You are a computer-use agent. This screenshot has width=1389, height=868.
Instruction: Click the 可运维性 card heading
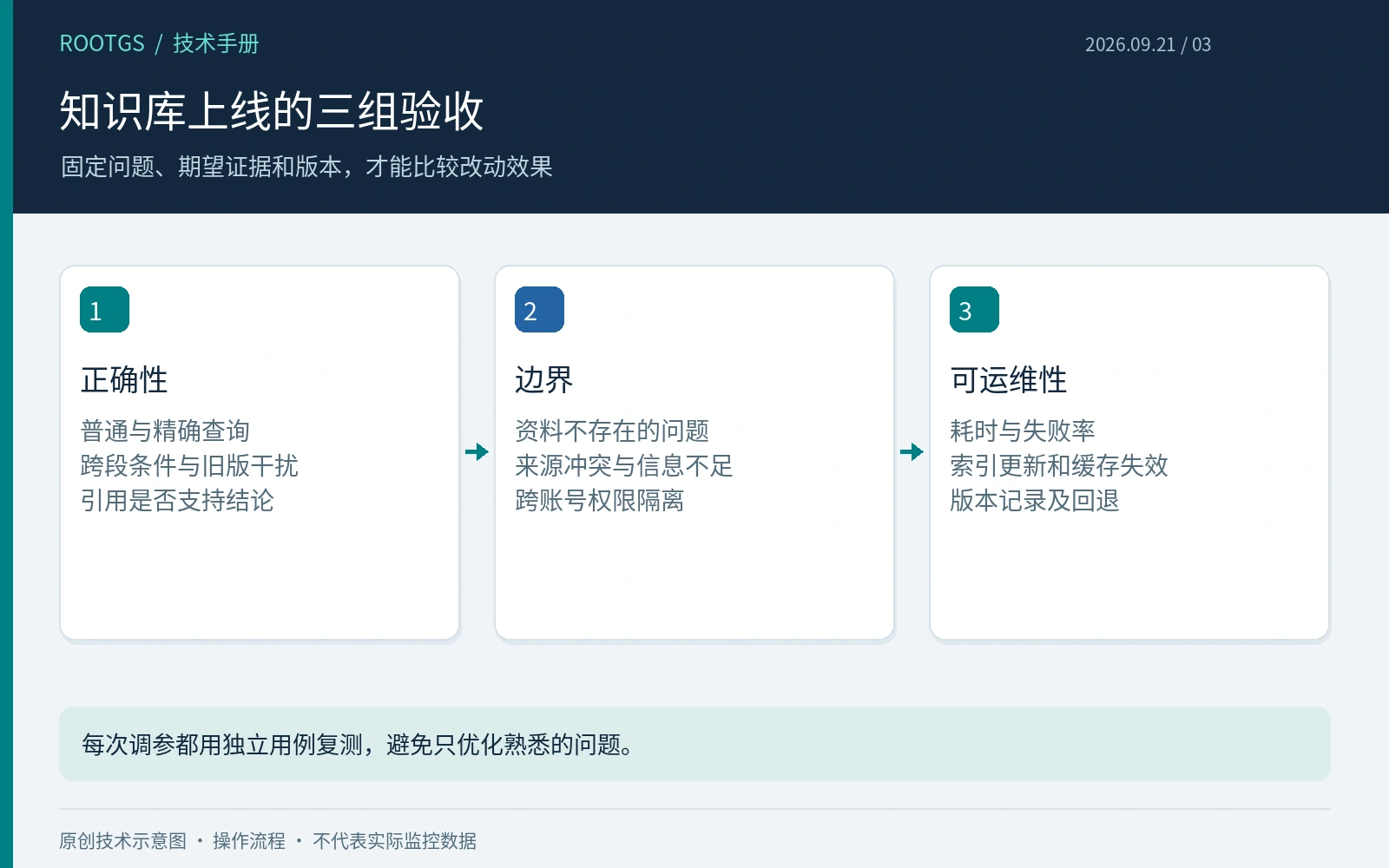(1009, 380)
